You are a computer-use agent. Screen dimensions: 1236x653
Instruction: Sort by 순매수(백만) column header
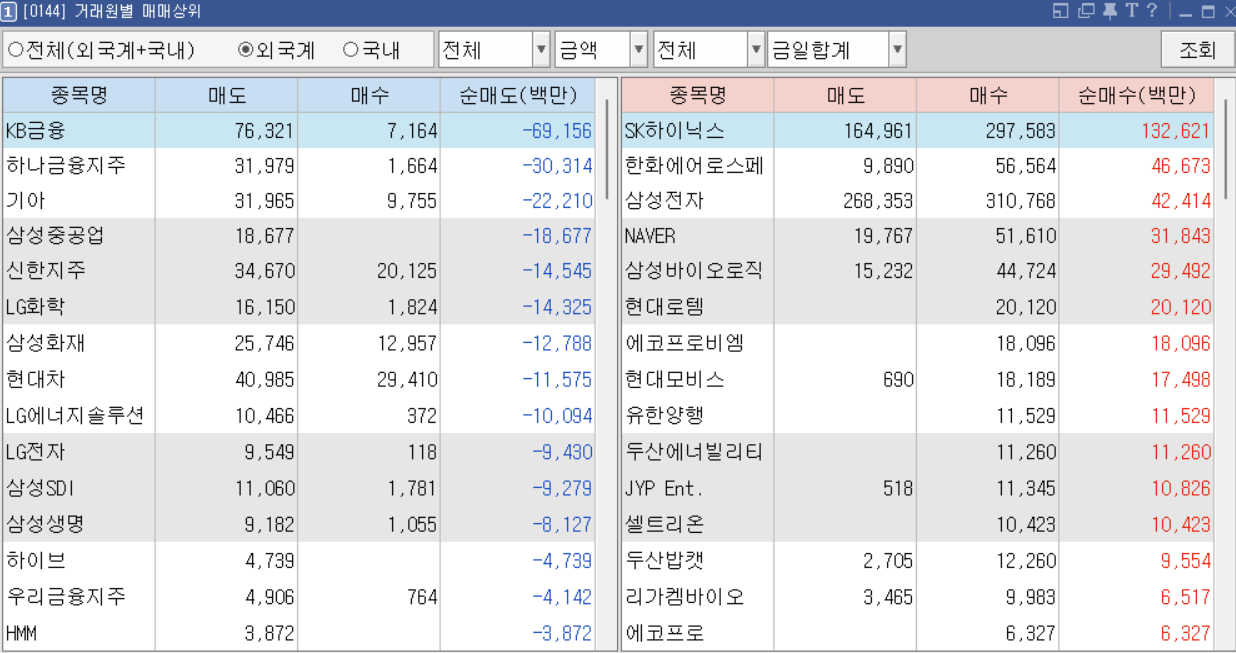1137,96
